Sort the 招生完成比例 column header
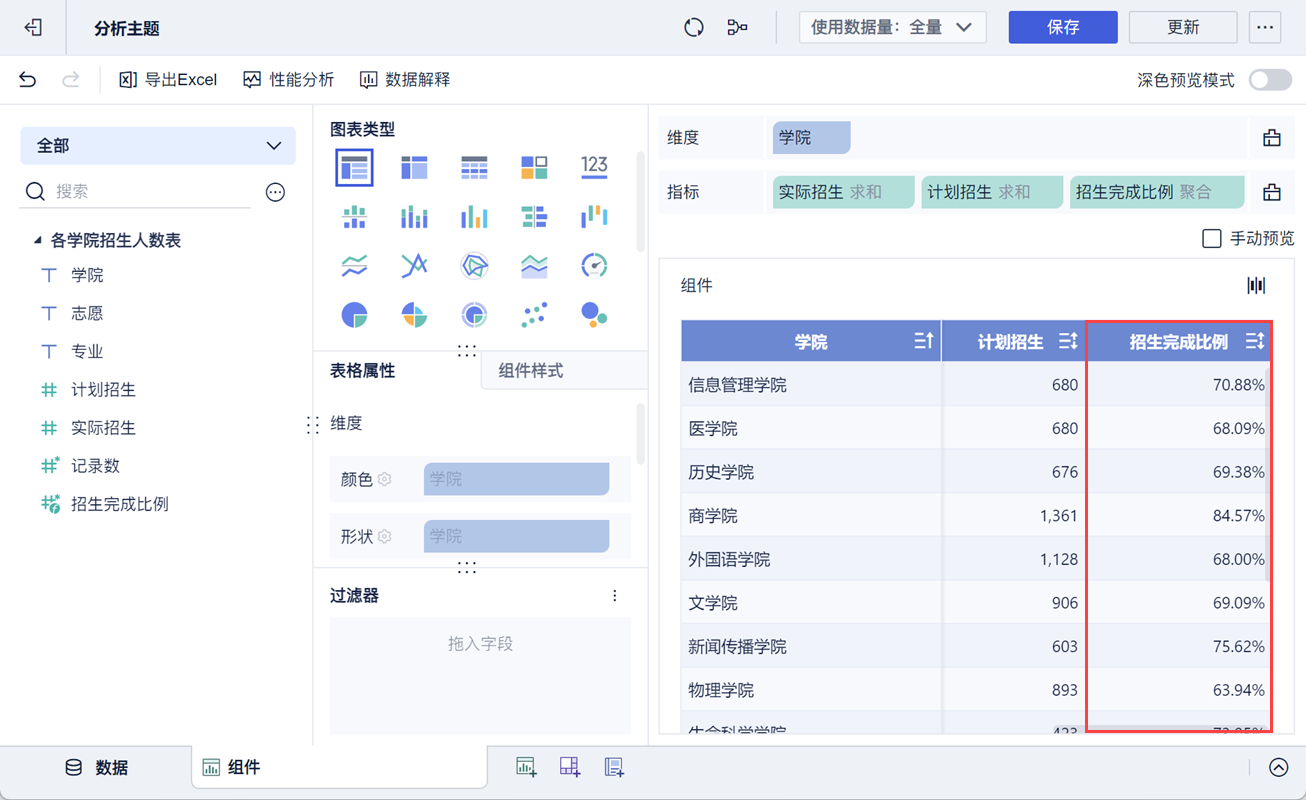The width and height of the screenshot is (1306, 800). coord(1255,342)
